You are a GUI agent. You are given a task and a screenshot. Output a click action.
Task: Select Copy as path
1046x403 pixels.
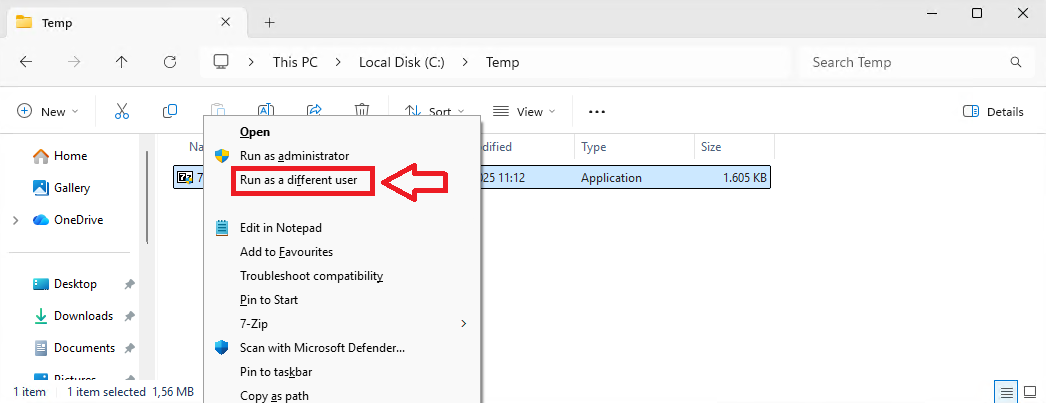point(342,396)
